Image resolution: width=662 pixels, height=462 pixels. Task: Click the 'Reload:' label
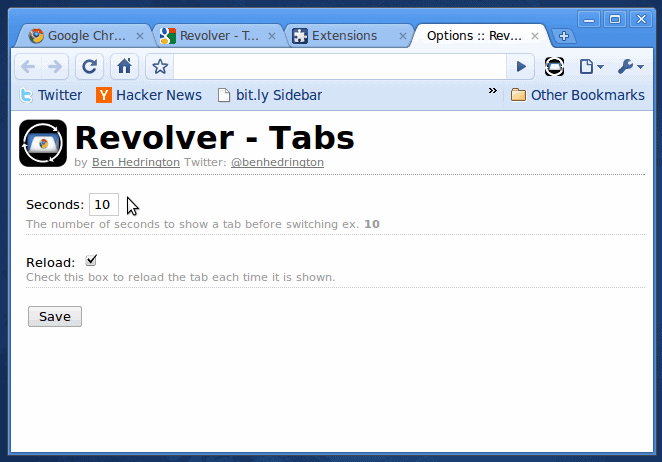click(51, 263)
